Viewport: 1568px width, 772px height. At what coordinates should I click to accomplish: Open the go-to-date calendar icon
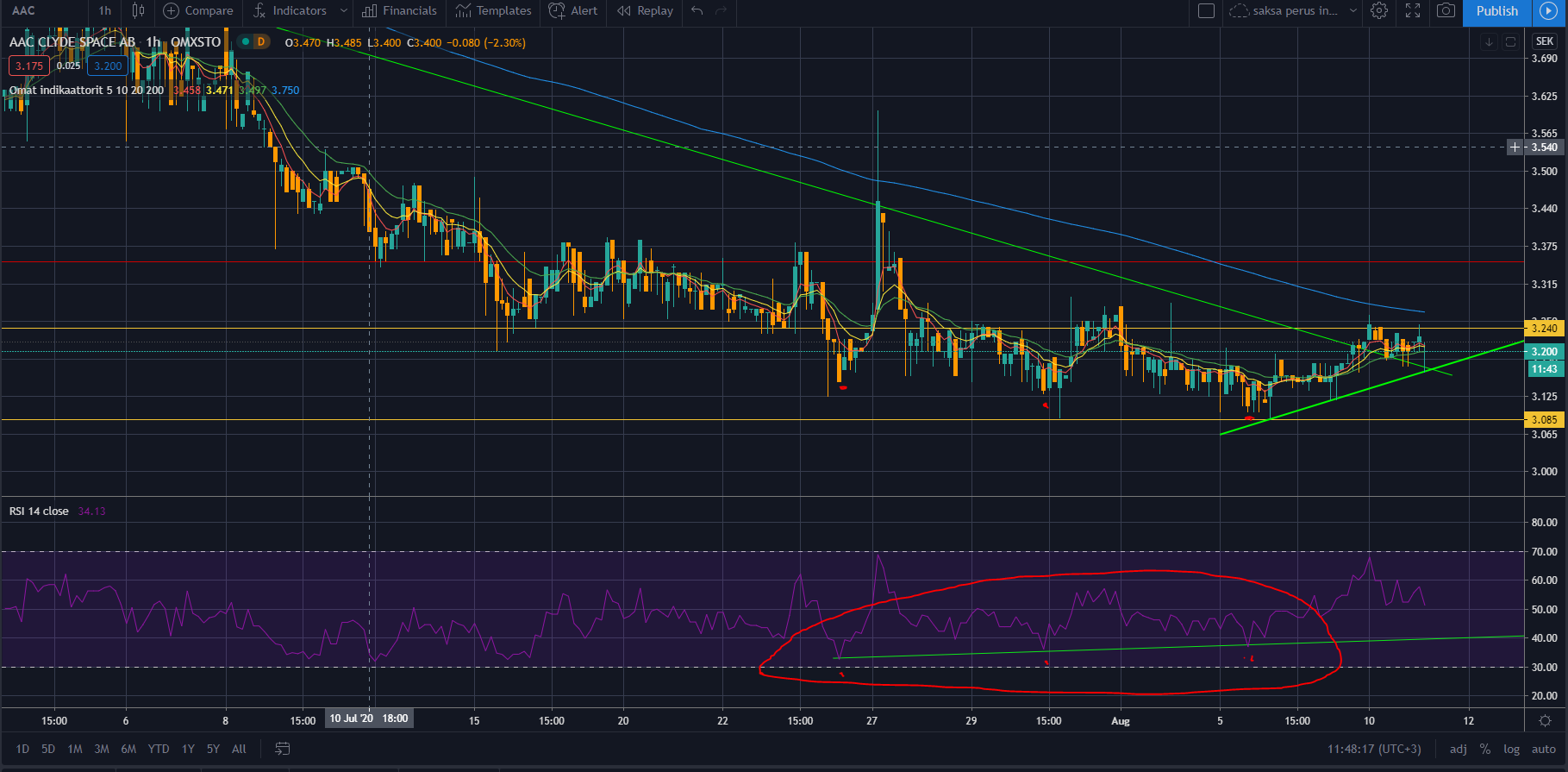pos(282,749)
